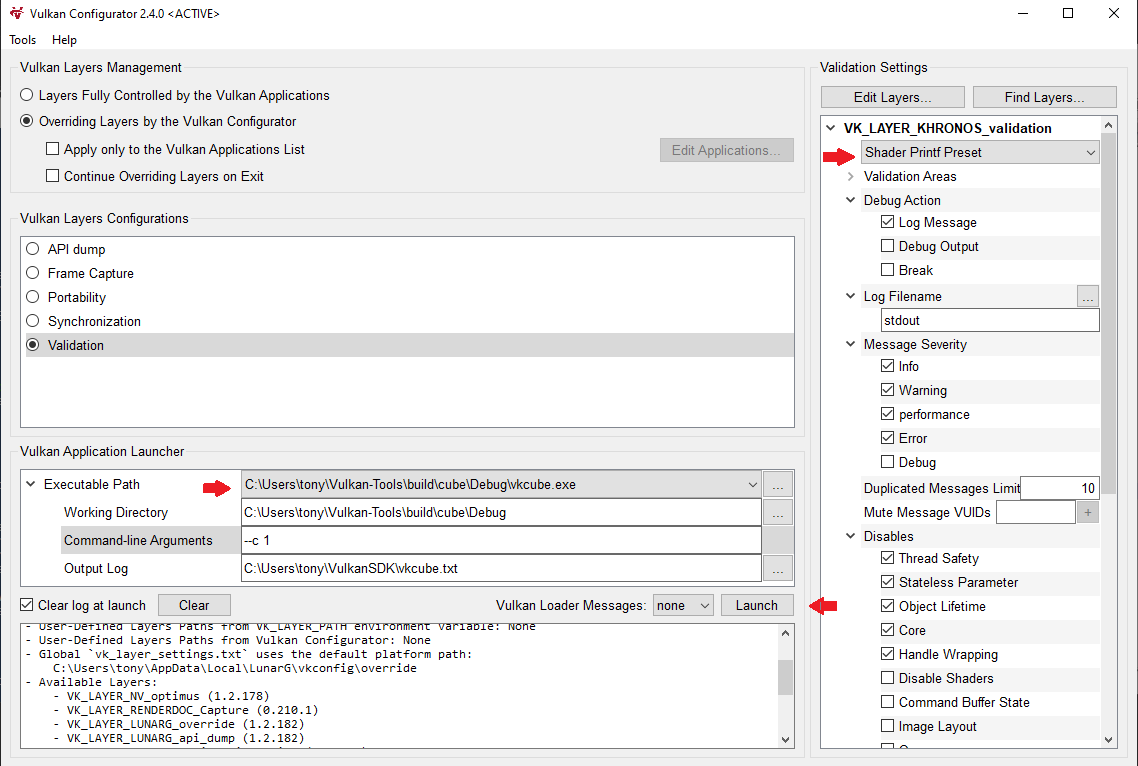Open the Vulkan Loader Messages dropdown
This screenshot has width=1138, height=766.
(683, 605)
